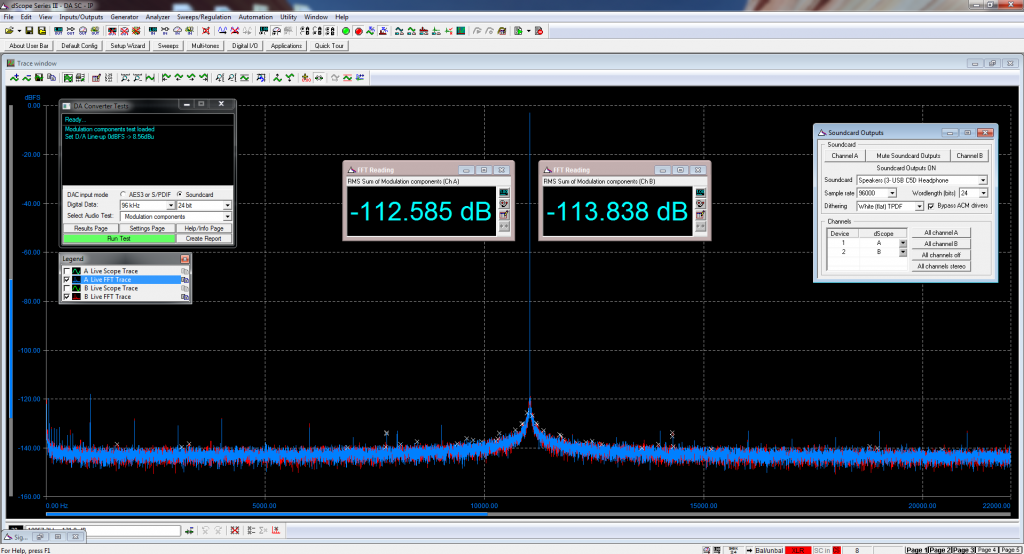The width and height of the screenshot is (1024, 554).
Task: Click the red stop indicator icon in main toolbar
Action: [359, 31]
